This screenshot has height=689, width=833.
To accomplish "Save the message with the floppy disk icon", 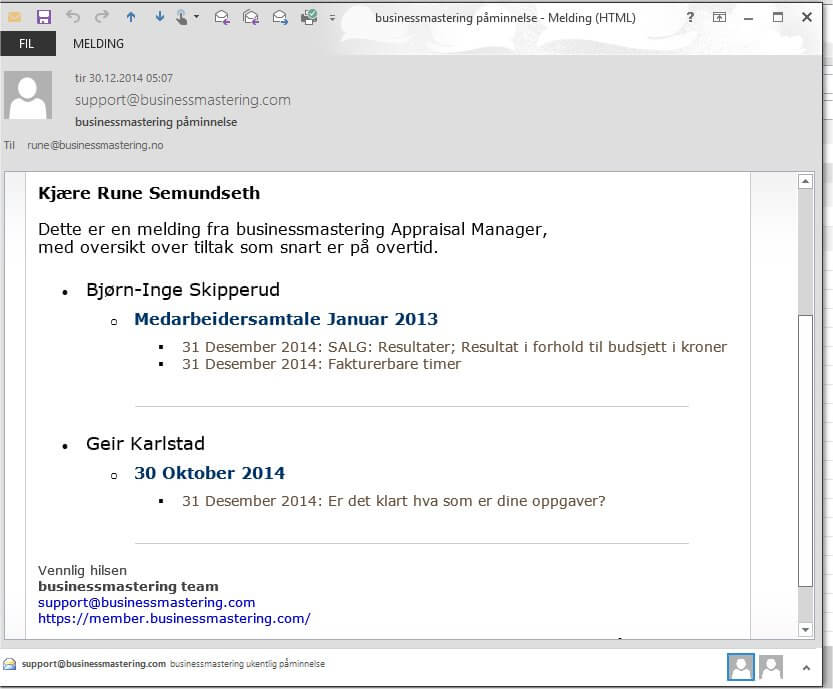I will click(x=44, y=18).
